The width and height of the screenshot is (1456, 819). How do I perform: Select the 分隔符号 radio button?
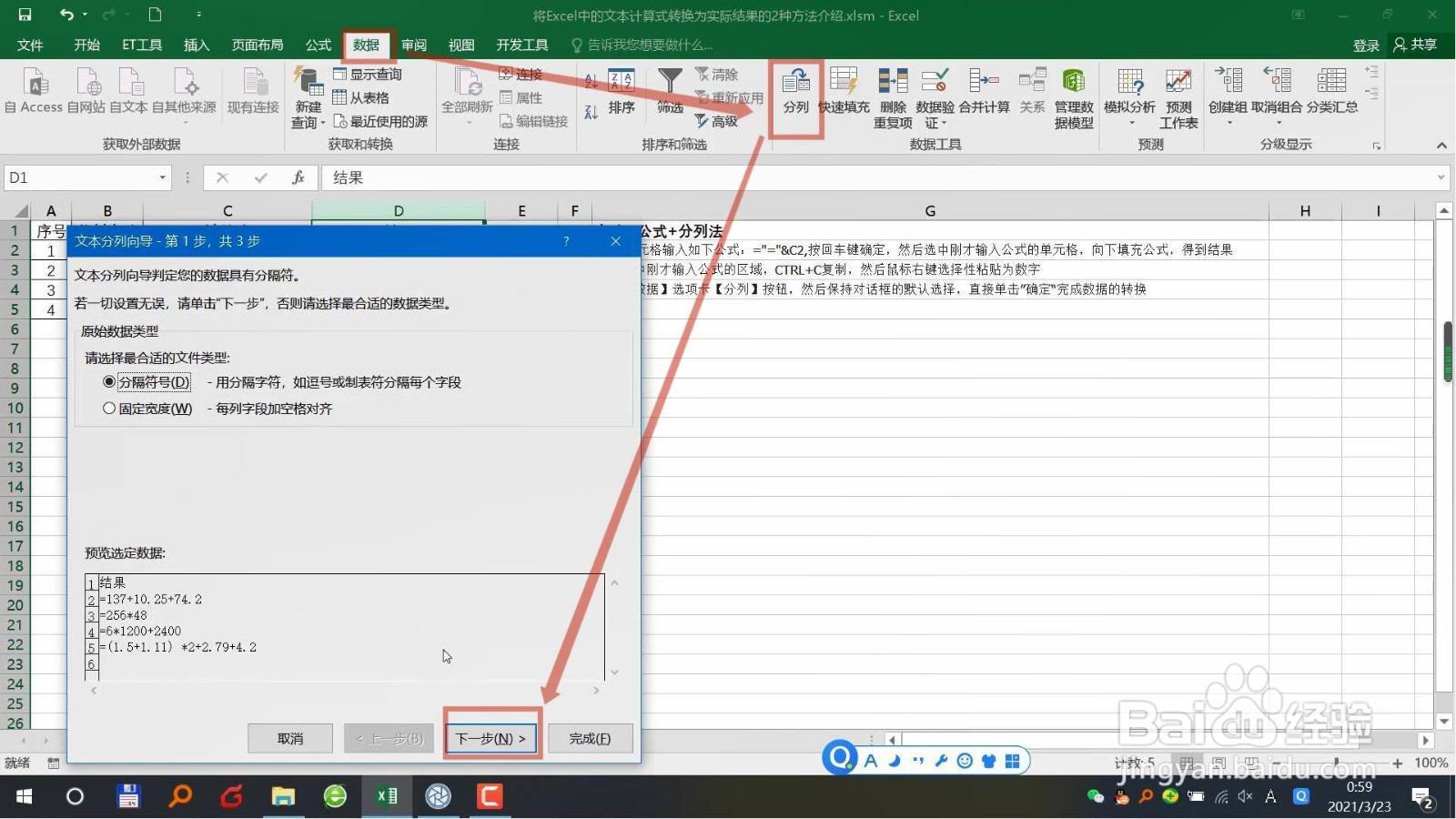click(109, 382)
